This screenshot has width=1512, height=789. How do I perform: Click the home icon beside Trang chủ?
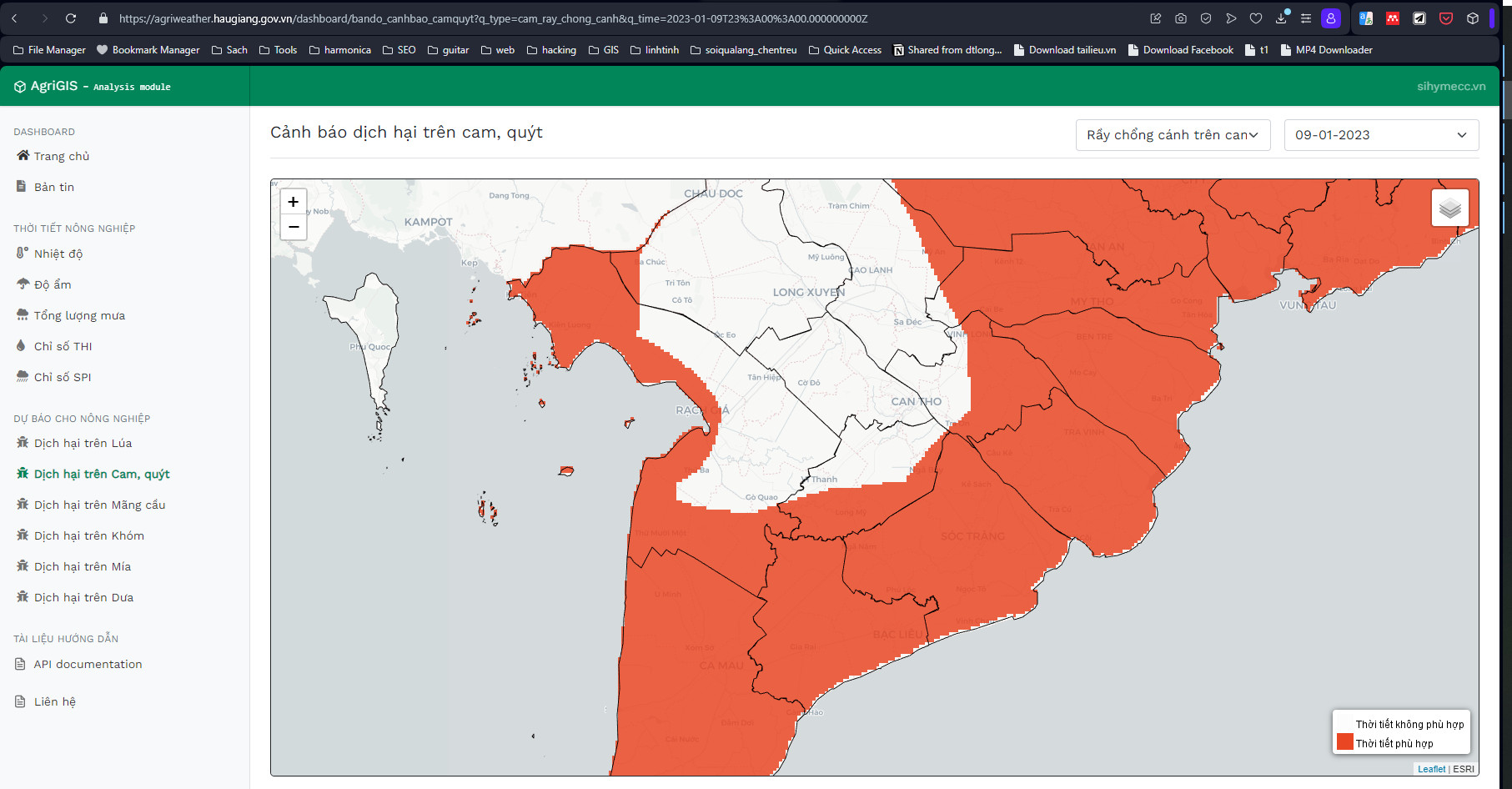(23, 156)
